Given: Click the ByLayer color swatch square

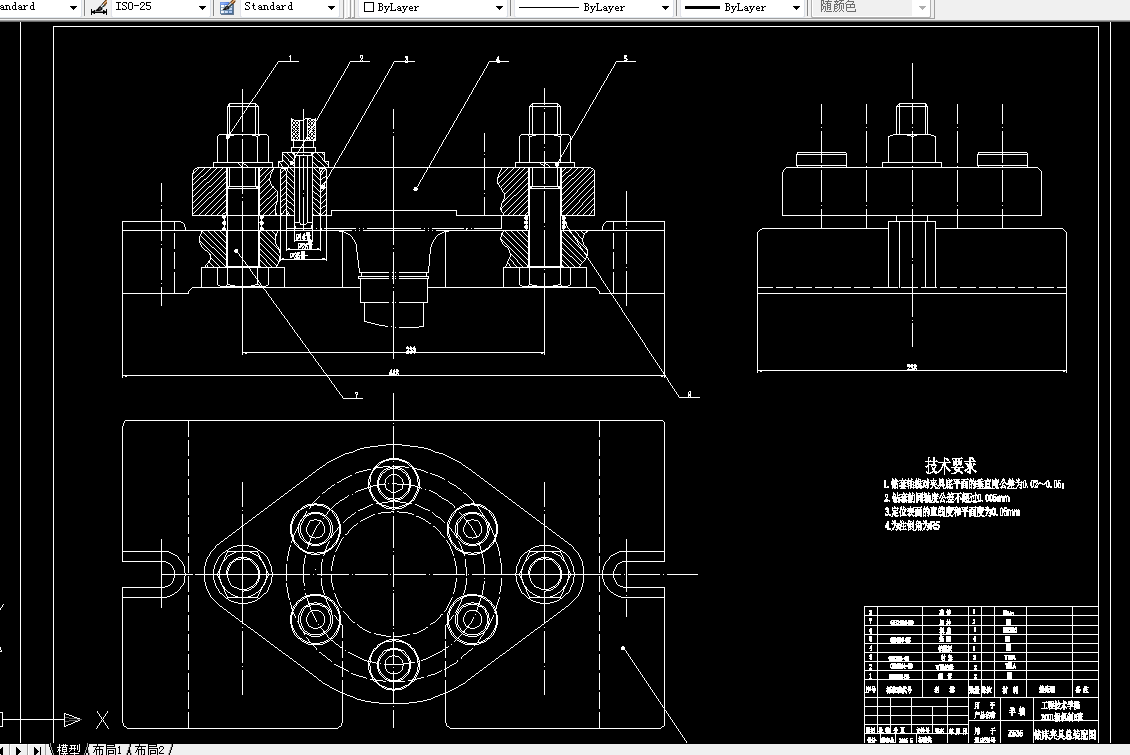Looking at the screenshot, I should point(369,7).
